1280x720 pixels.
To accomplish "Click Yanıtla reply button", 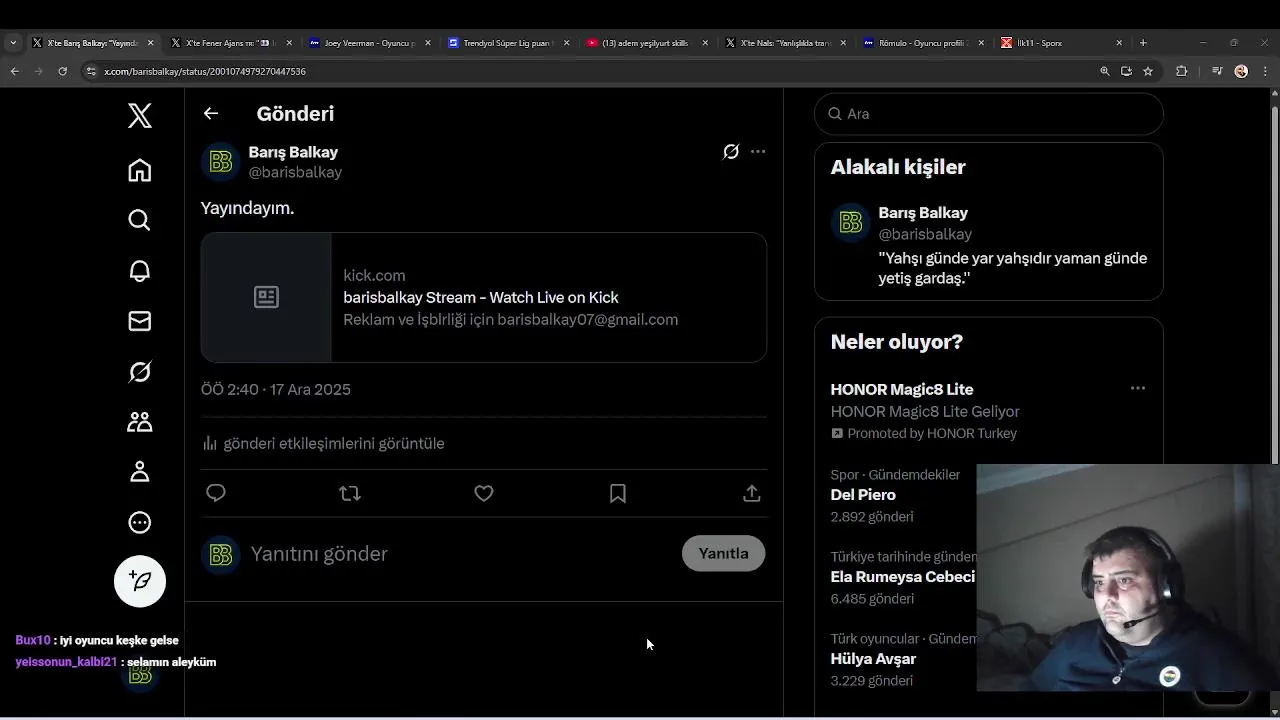I will pyautogui.click(x=724, y=553).
